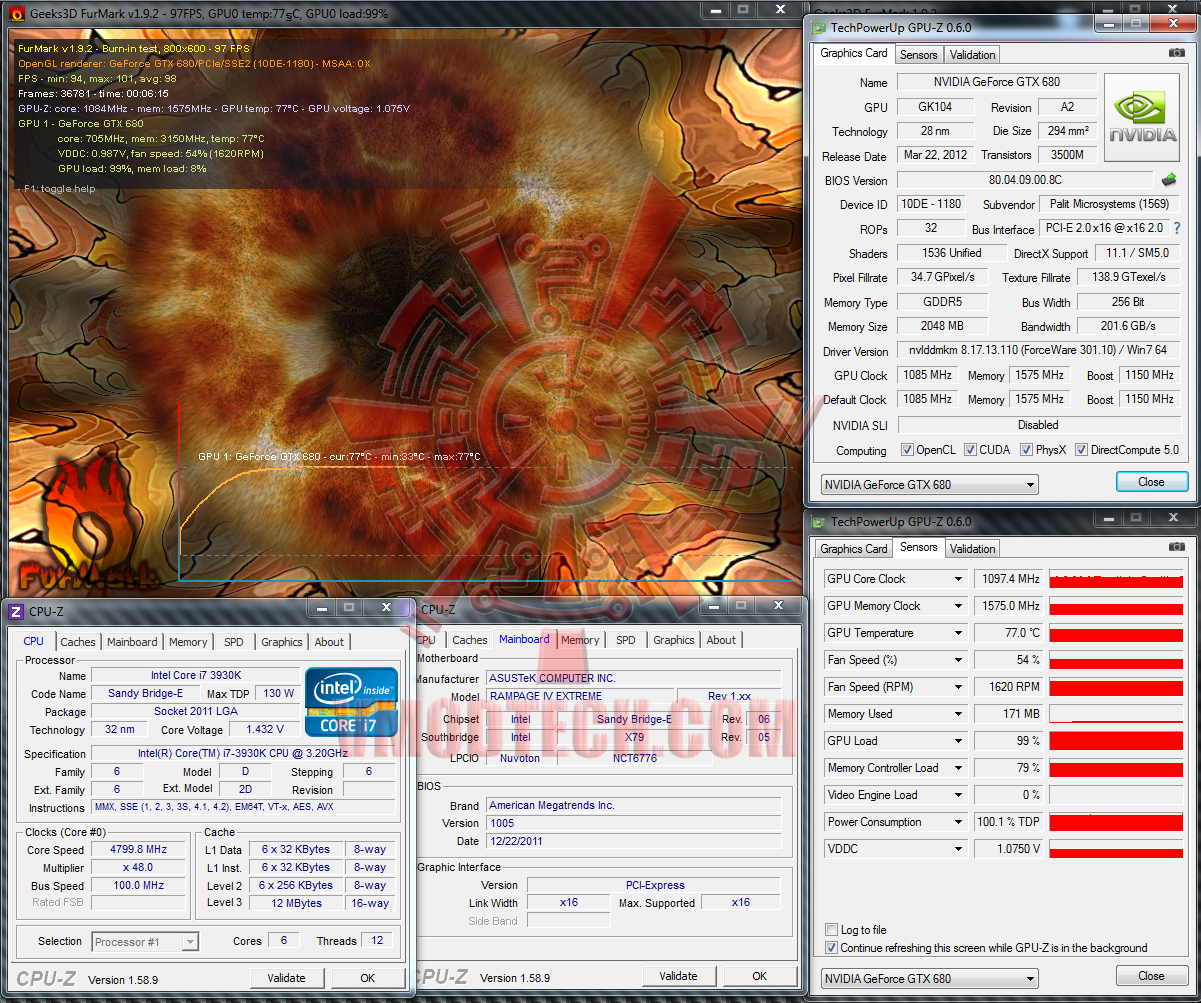Click the Bus Interface question mark icon
This screenshot has height=1003, width=1201.
pyautogui.click(x=1177, y=229)
